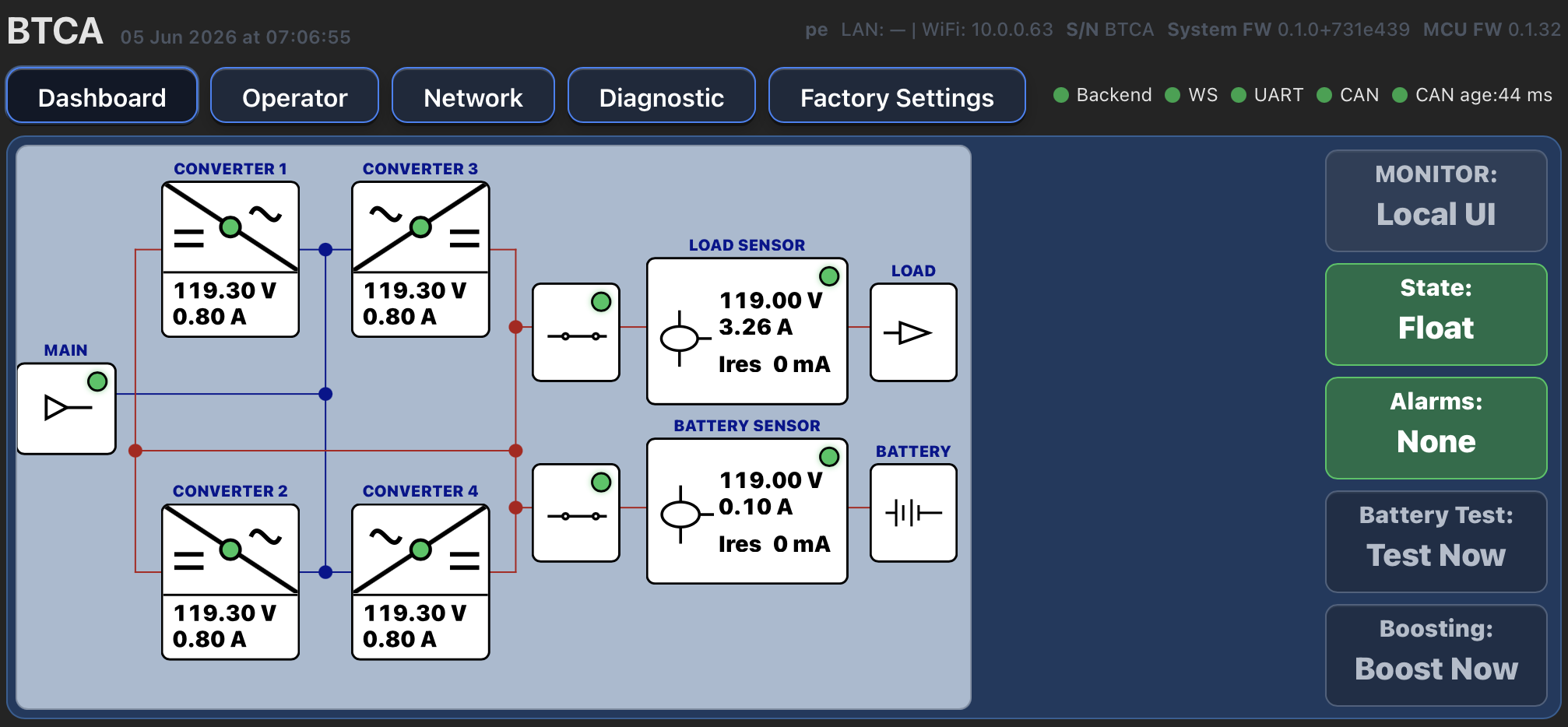Click the Converter 4 AC/DC symbol
The image size is (1568, 727).
coord(420,550)
